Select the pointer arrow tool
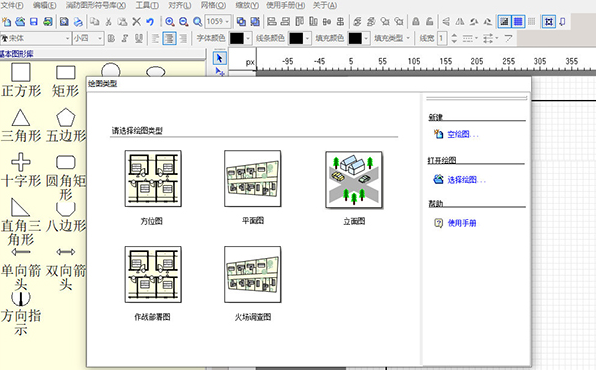This screenshot has width=602, height=370. coord(220,58)
